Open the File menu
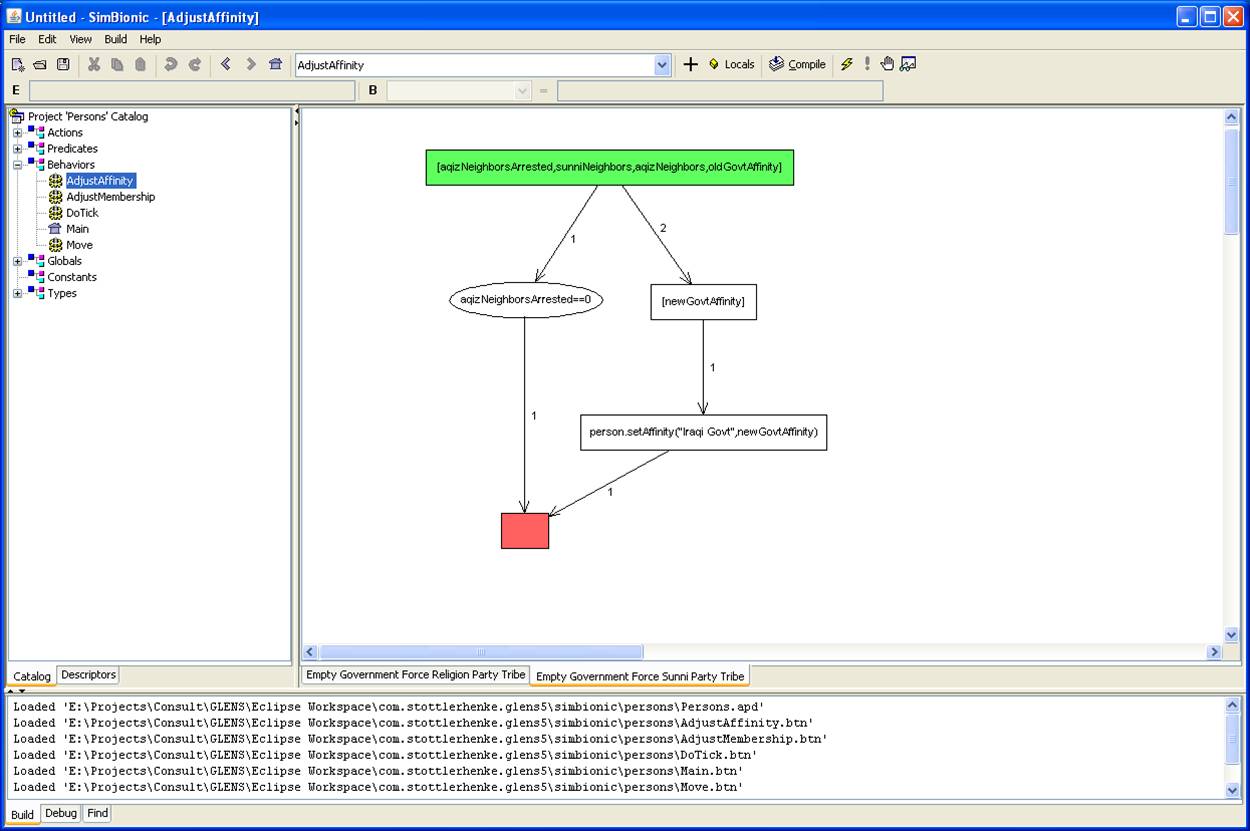1250x831 pixels. tap(17, 39)
